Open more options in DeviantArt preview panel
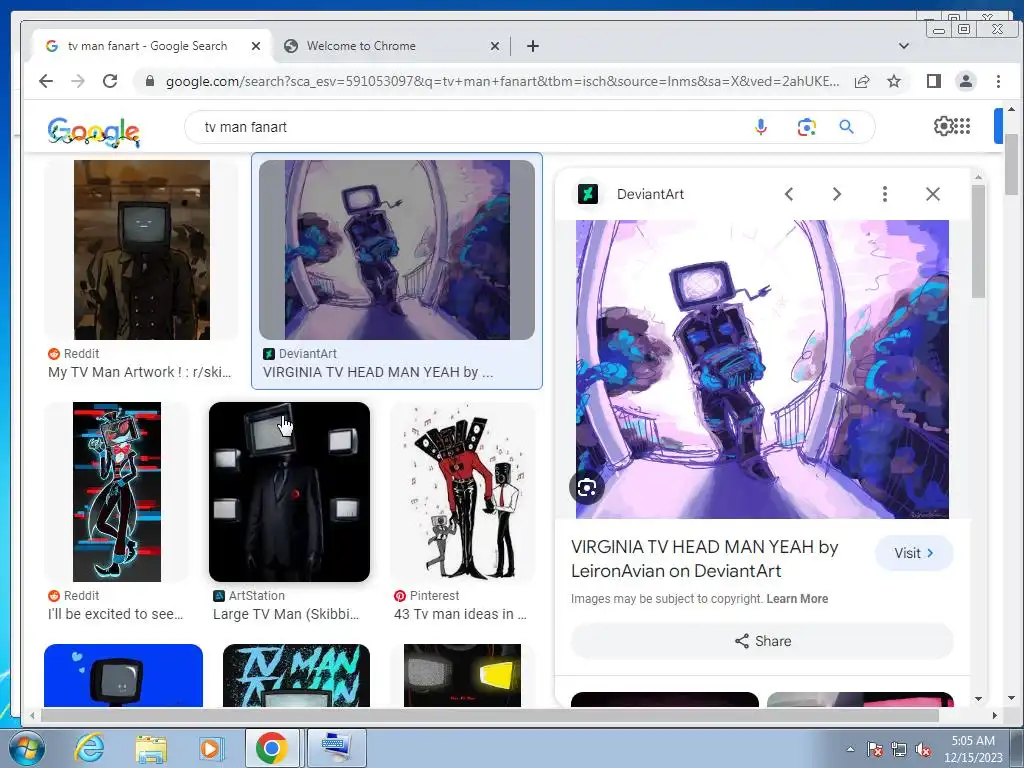 coord(885,194)
